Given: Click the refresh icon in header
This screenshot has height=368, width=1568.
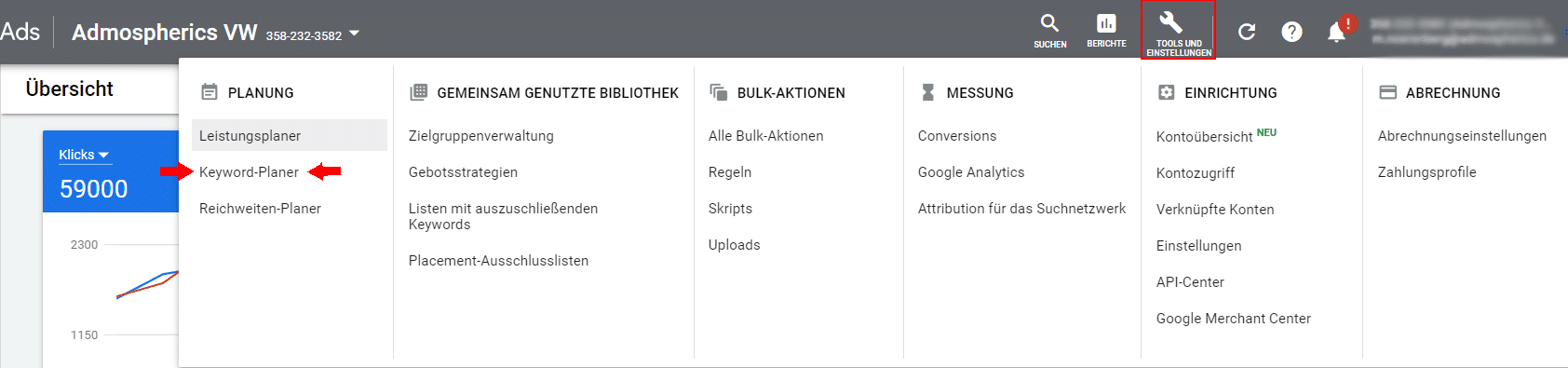Looking at the screenshot, I should click(x=1247, y=32).
